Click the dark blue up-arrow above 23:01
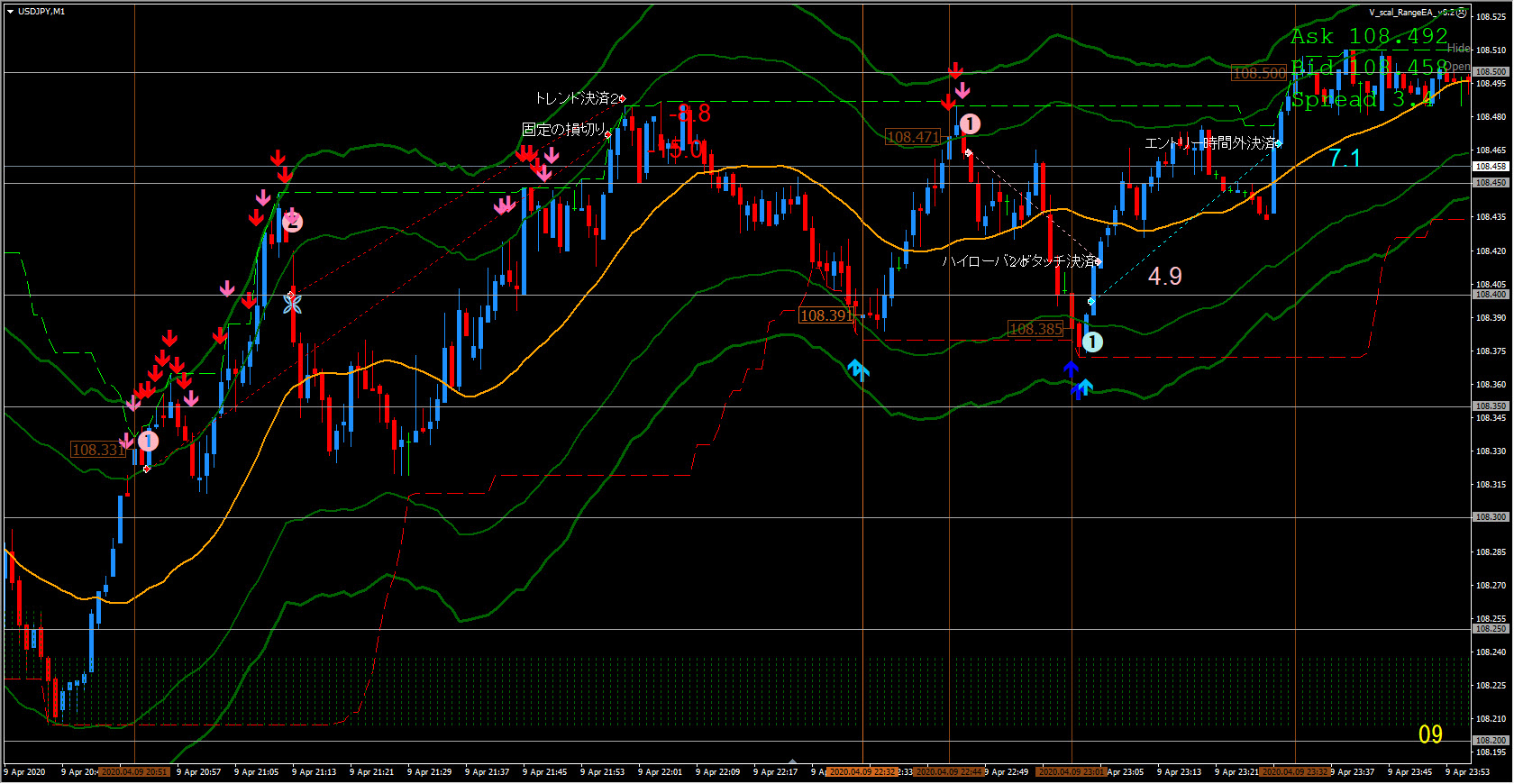The height and width of the screenshot is (784, 1514). click(1071, 368)
